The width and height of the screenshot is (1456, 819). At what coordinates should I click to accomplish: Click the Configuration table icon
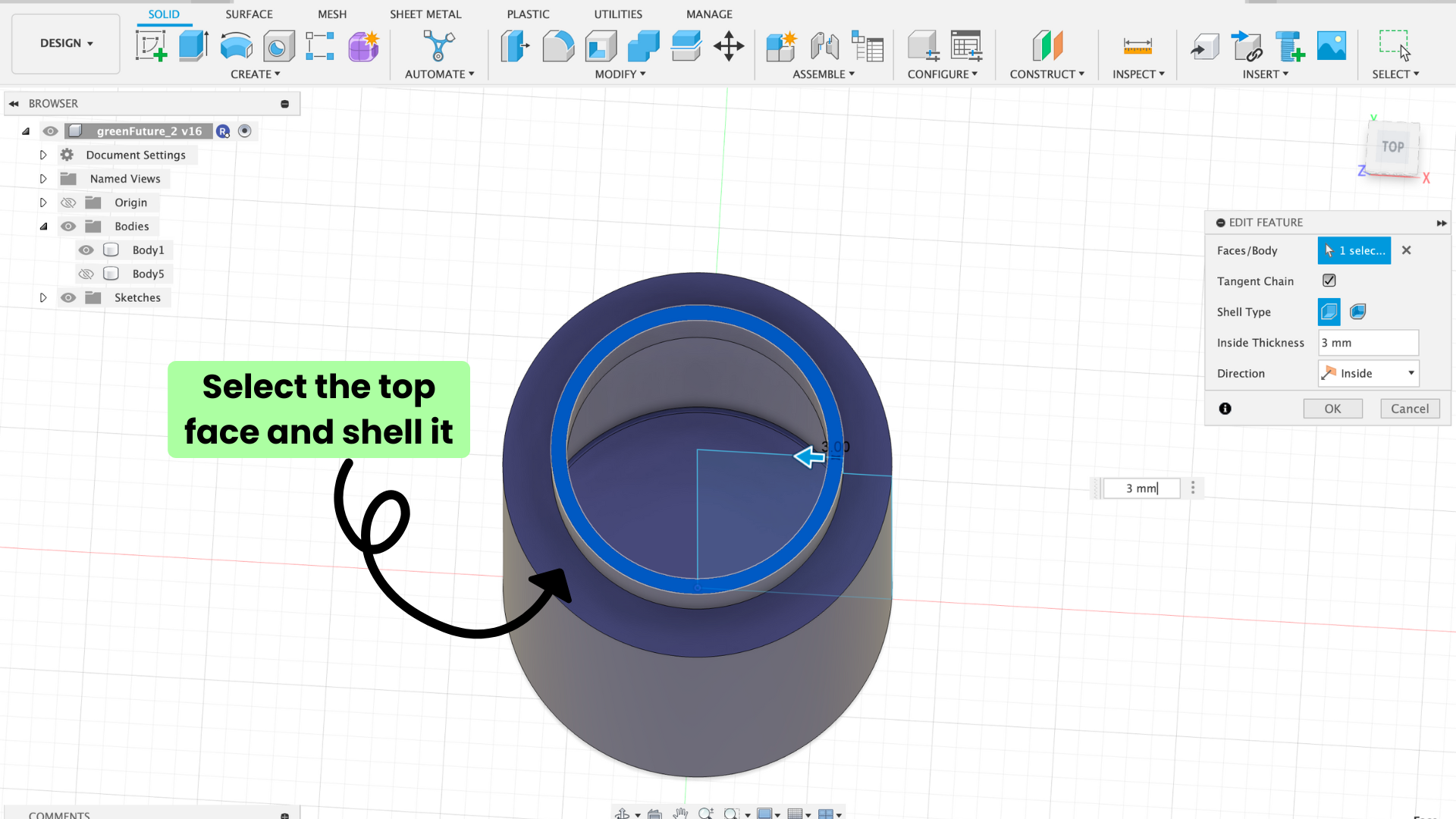pyautogui.click(x=967, y=46)
